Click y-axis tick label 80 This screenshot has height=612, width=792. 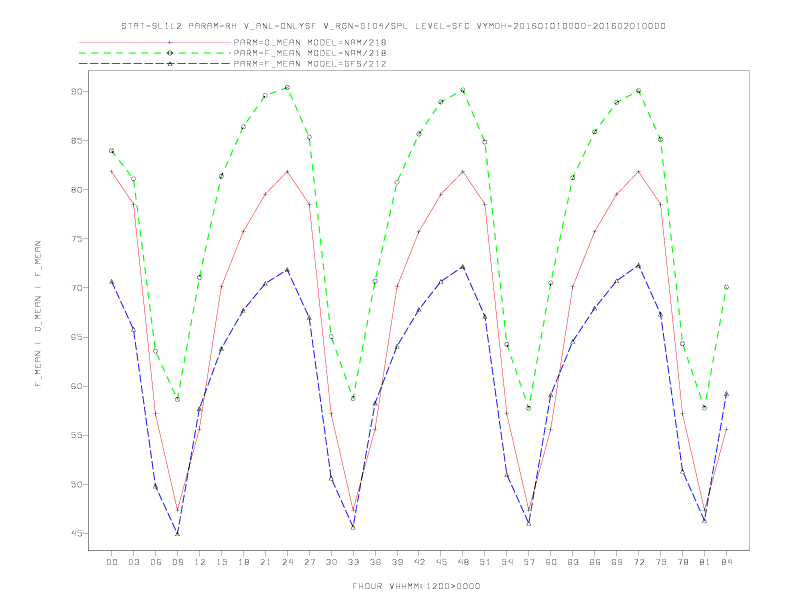tap(77, 190)
